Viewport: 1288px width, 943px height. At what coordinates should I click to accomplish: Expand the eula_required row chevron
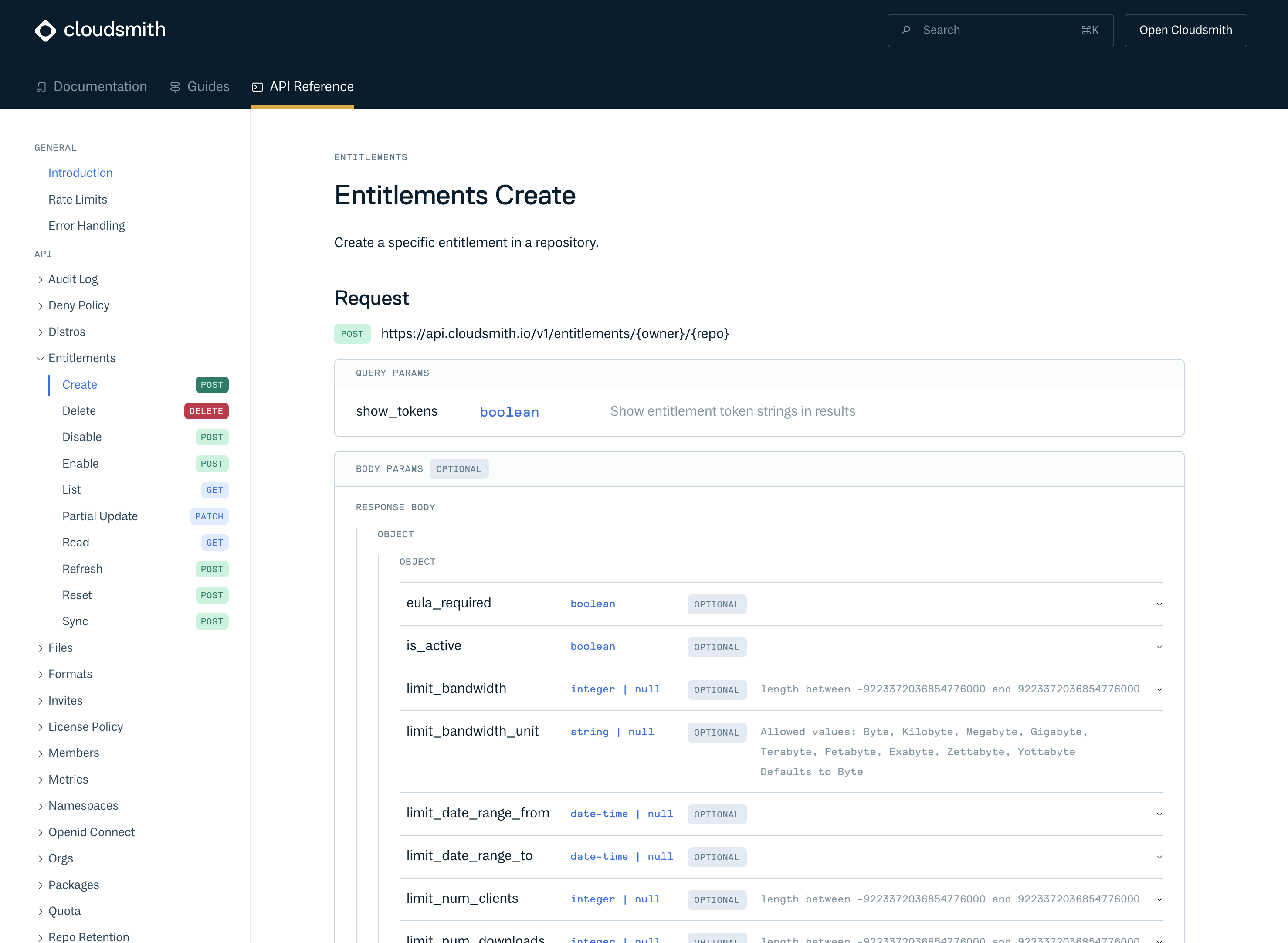coord(1159,604)
